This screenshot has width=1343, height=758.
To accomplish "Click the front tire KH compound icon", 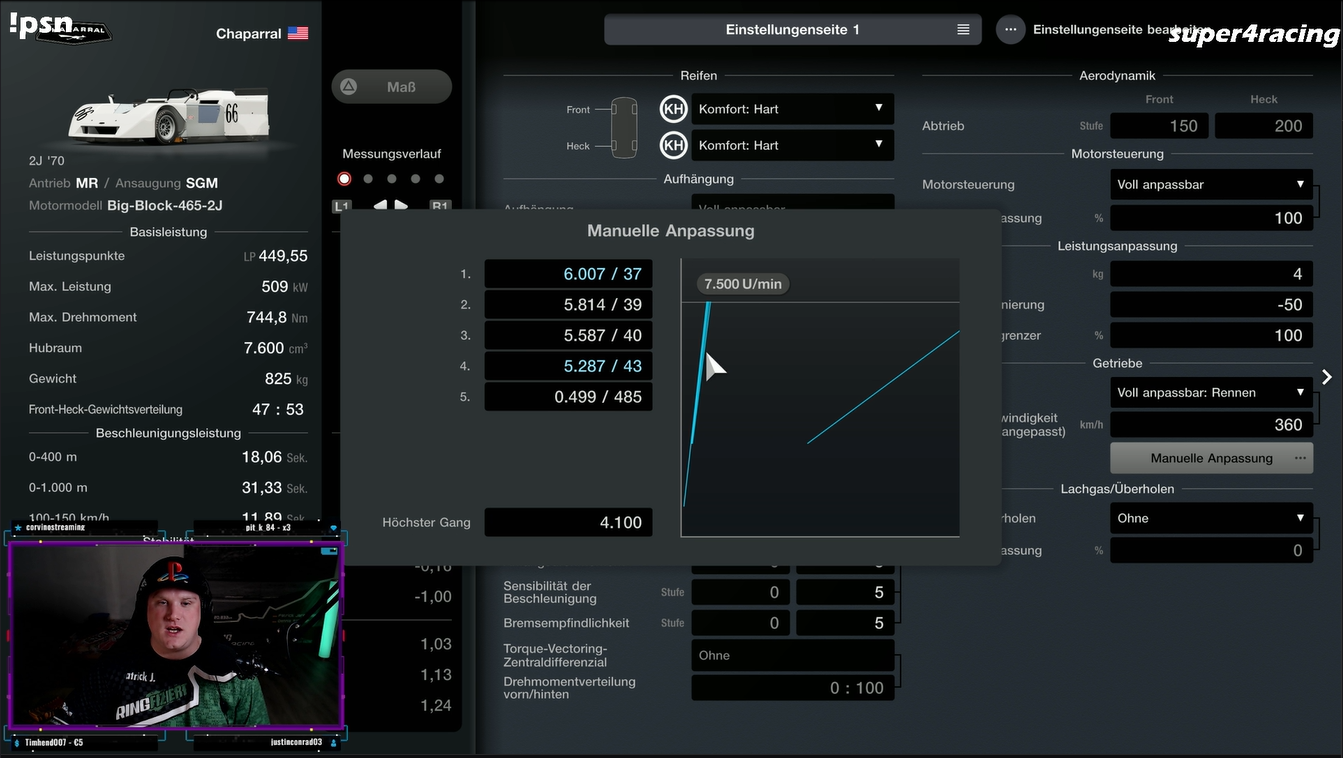I will pyautogui.click(x=674, y=109).
